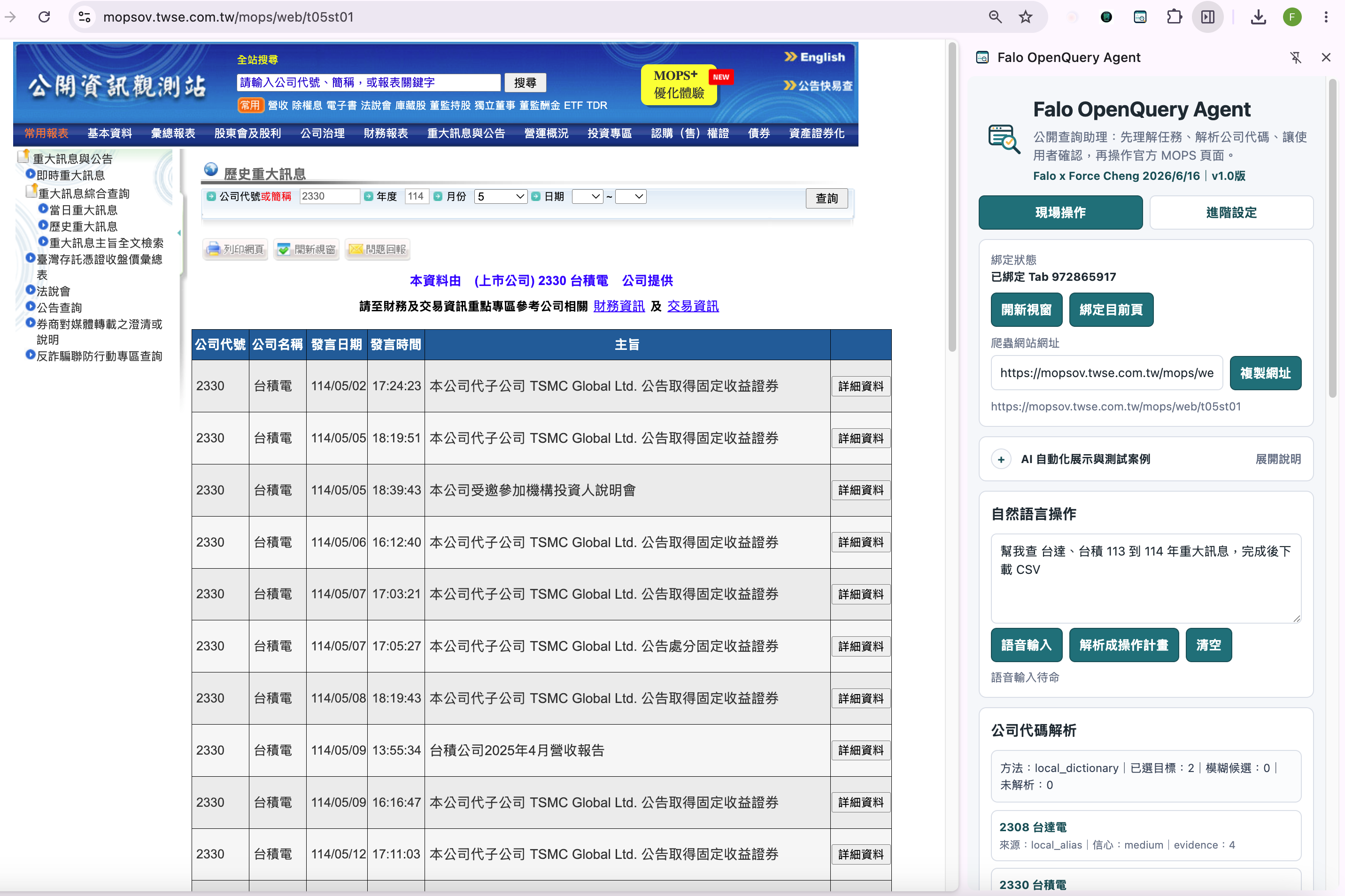Open the 重大訊息與公告 navigation menu
This screenshot has width=1345, height=896.
click(466, 134)
